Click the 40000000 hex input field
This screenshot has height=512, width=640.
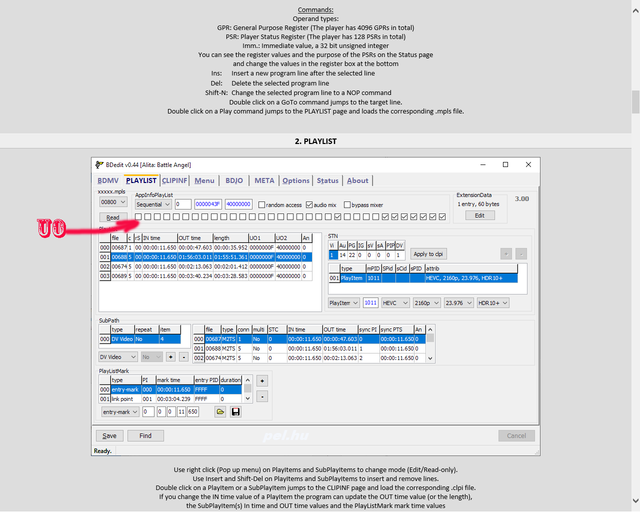[x=238, y=204]
